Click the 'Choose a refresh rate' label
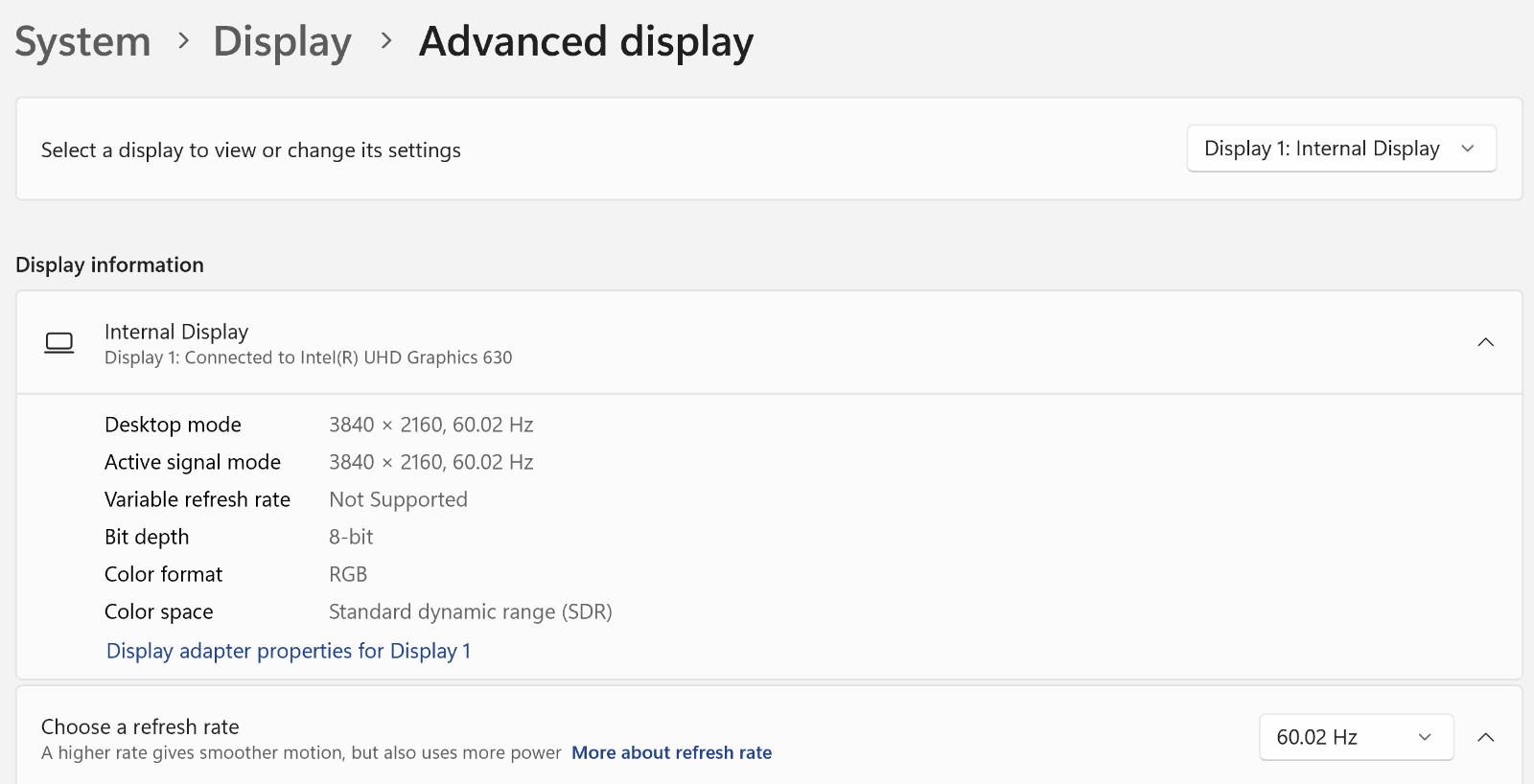Image resolution: width=1534 pixels, height=784 pixels. pyautogui.click(x=140, y=726)
